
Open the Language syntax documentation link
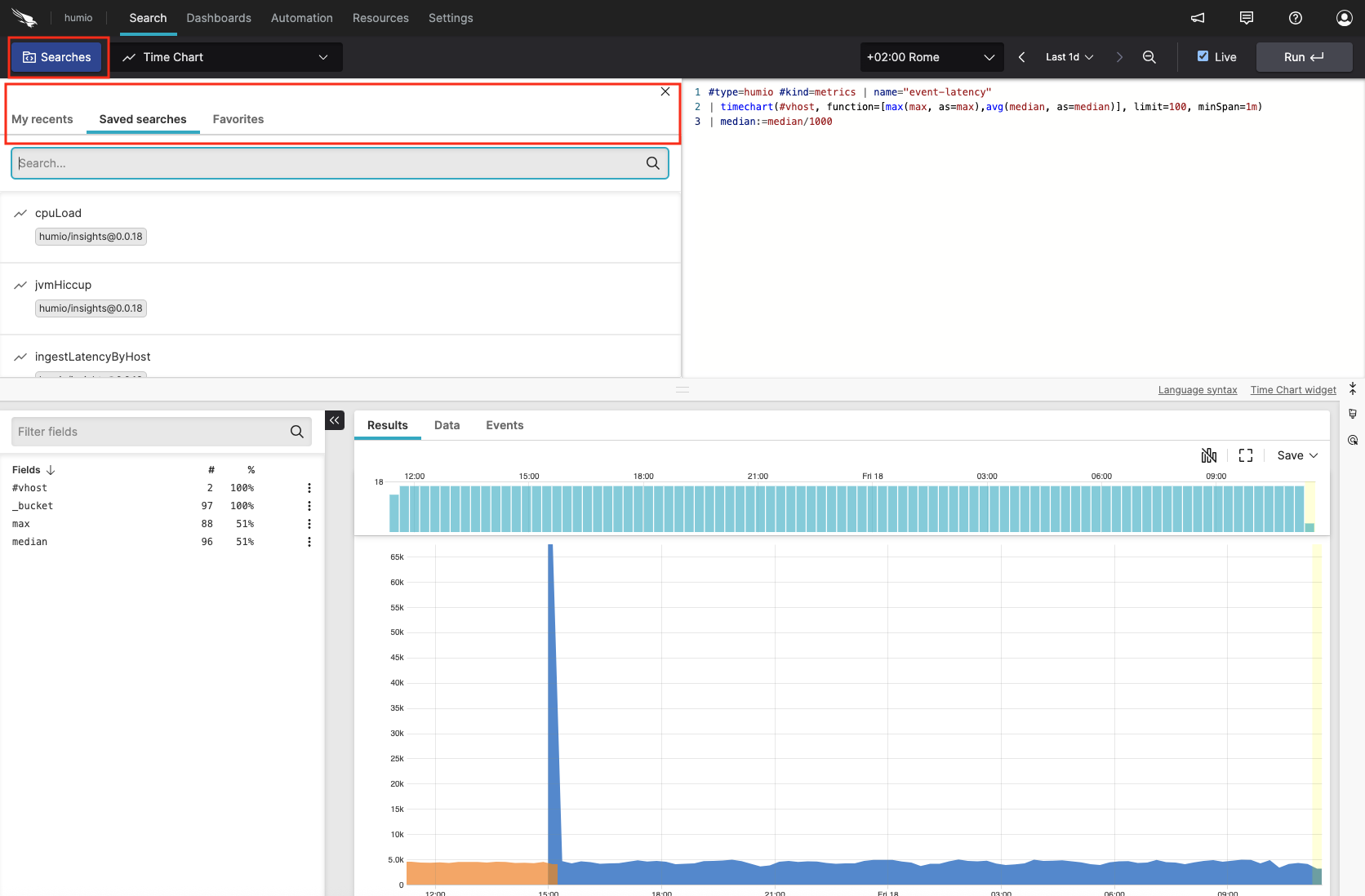(x=1197, y=389)
